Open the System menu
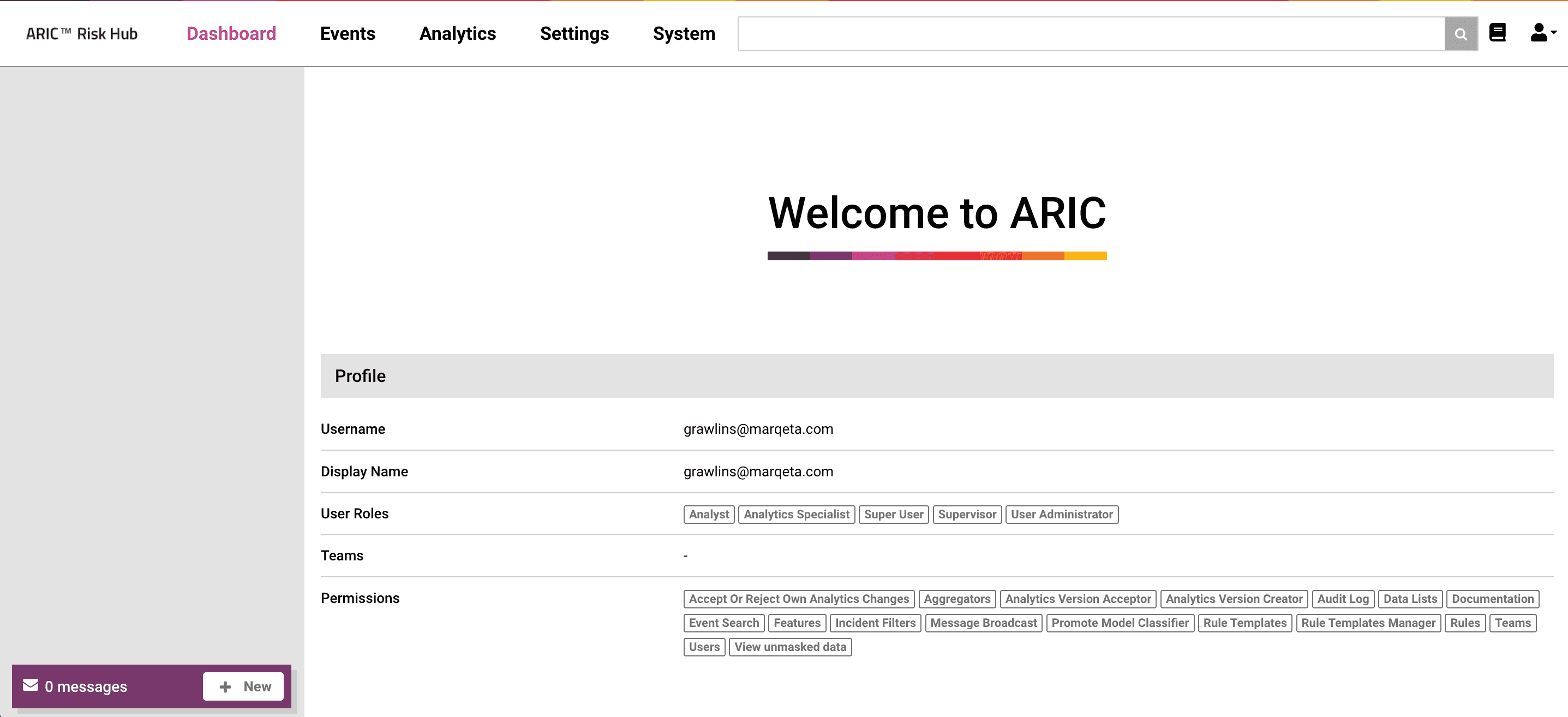The width and height of the screenshot is (1568, 717). coord(684,33)
